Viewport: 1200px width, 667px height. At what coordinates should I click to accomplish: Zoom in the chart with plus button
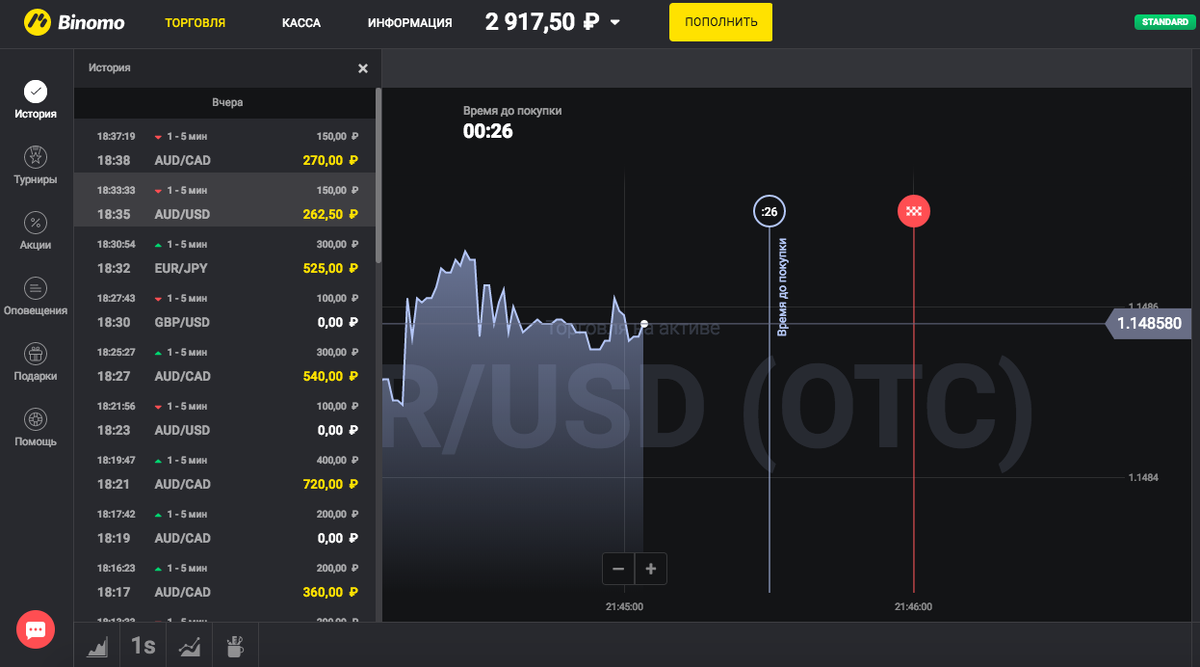click(x=651, y=569)
